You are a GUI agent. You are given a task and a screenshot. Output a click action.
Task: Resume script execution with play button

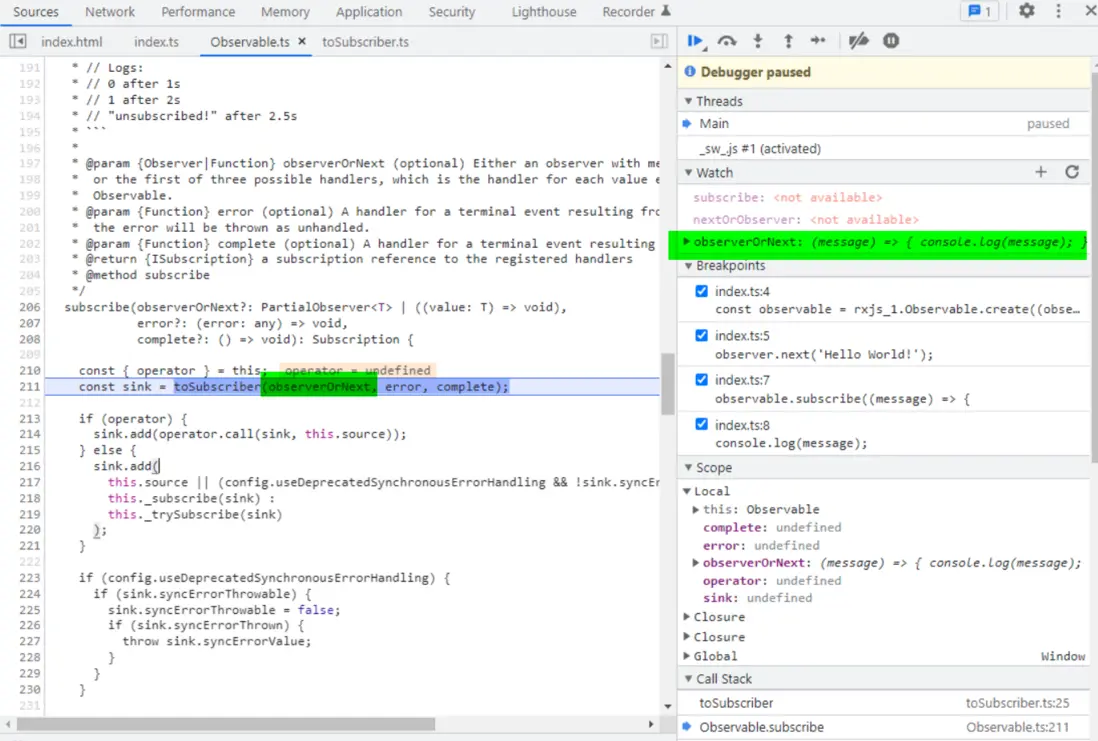(x=695, y=41)
